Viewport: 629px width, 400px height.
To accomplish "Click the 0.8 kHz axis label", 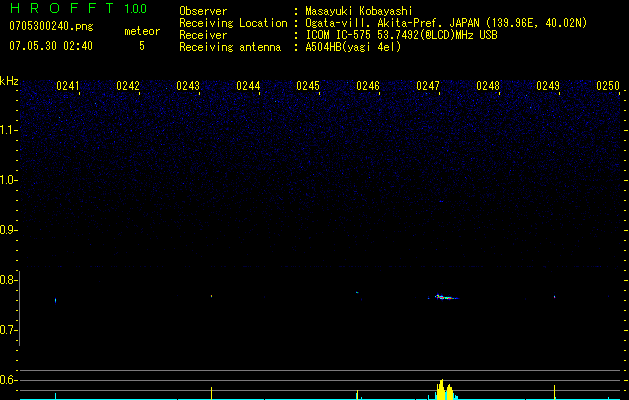I will (x=8, y=280).
